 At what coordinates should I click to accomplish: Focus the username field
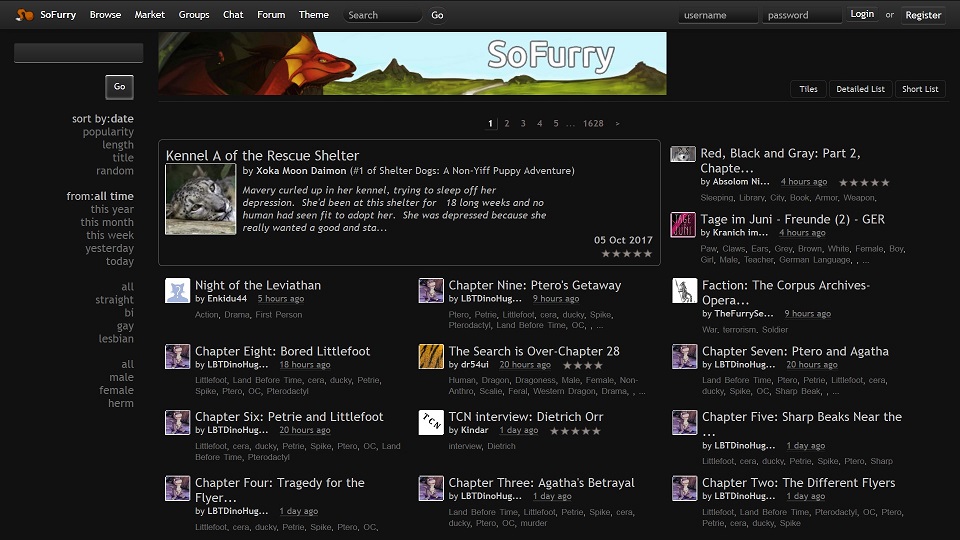pos(718,15)
